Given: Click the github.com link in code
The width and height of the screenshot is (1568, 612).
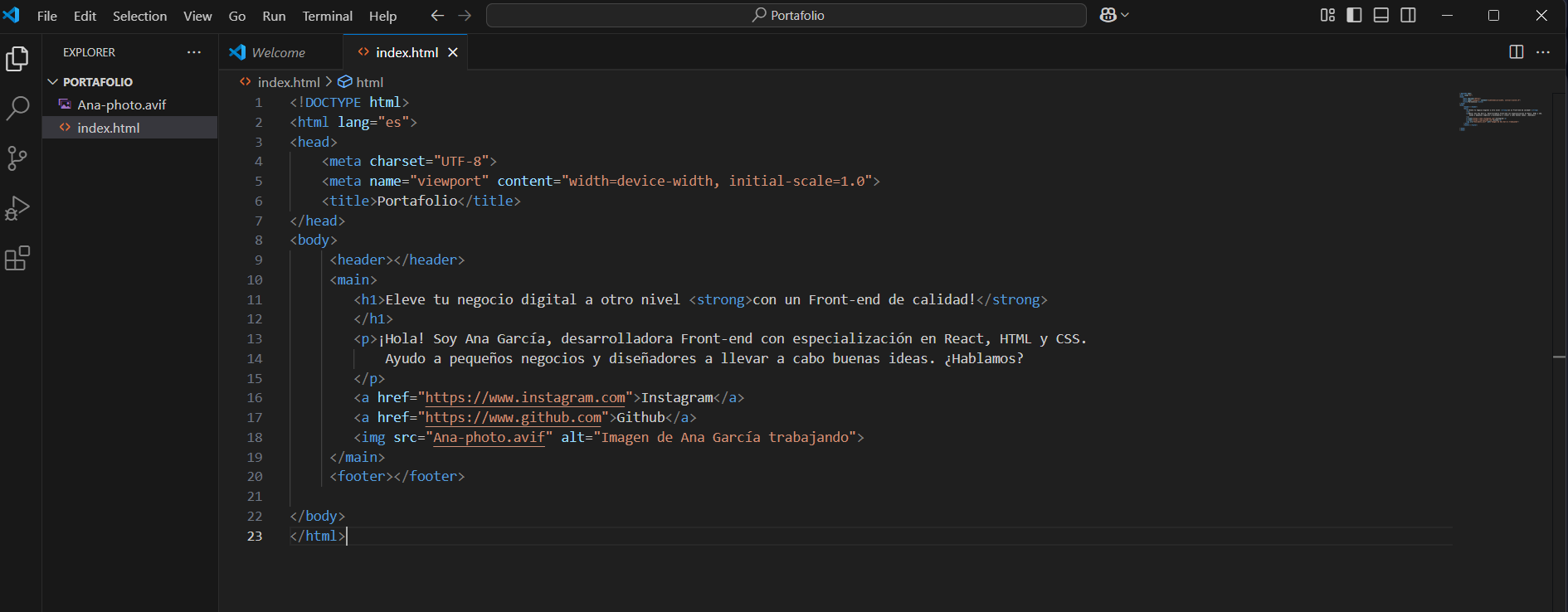Looking at the screenshot, I should pyautogui.click(x=513, y=418).
